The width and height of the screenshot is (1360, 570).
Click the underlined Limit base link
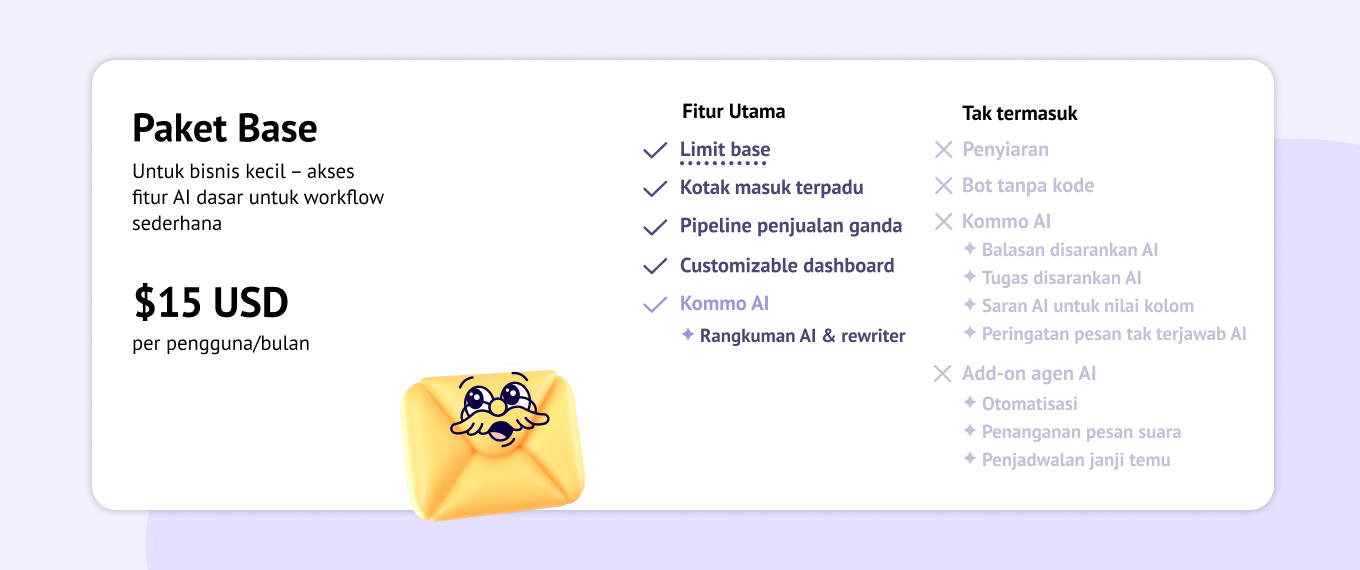coord(725,150)
